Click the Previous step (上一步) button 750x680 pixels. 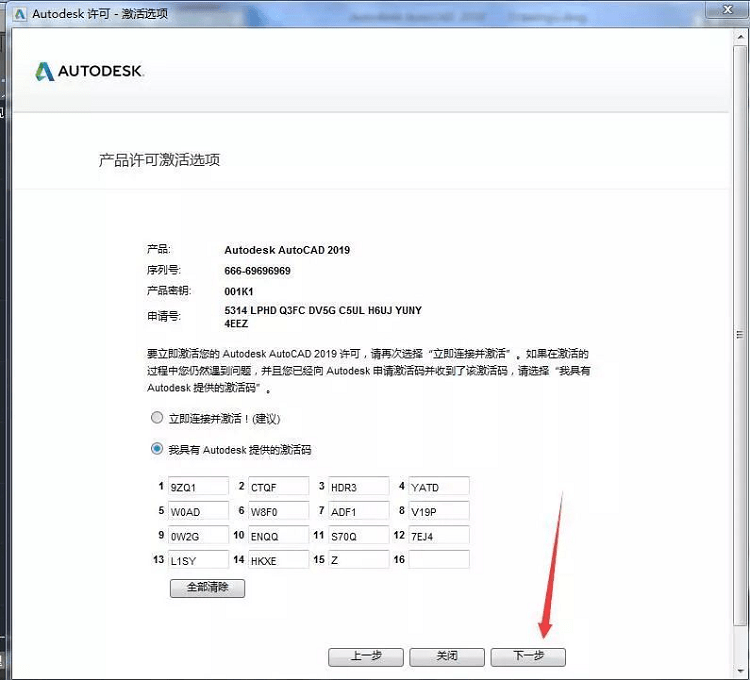pos(366,657)
